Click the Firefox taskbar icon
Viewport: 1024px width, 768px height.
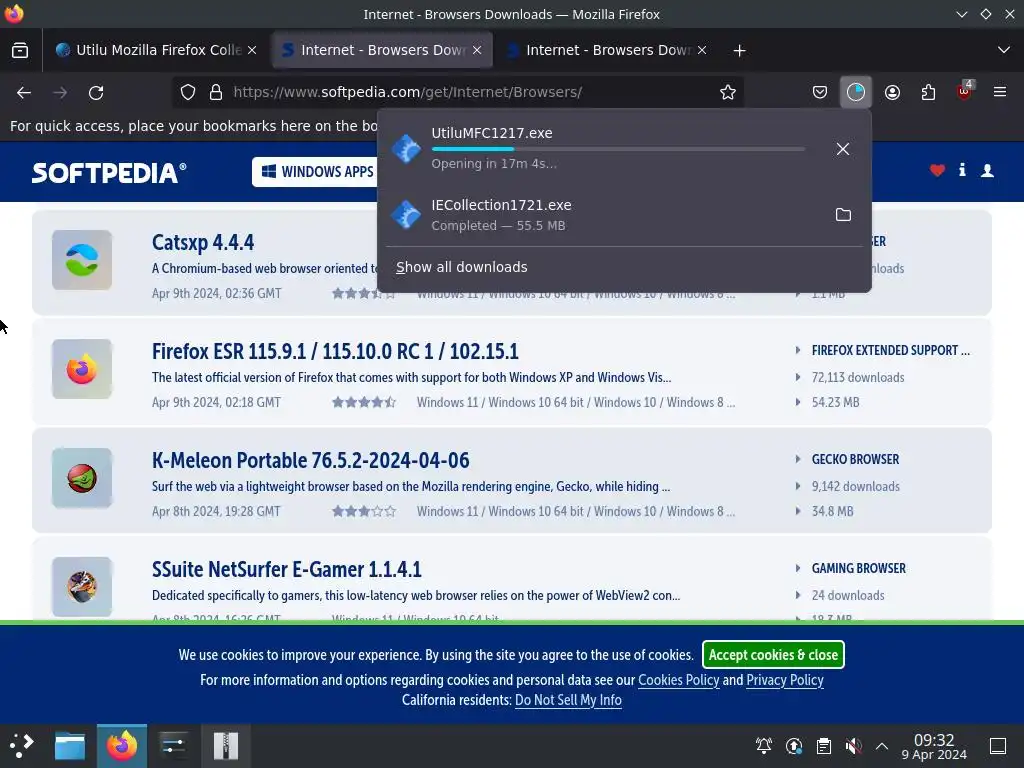click(x=122, y=746)
